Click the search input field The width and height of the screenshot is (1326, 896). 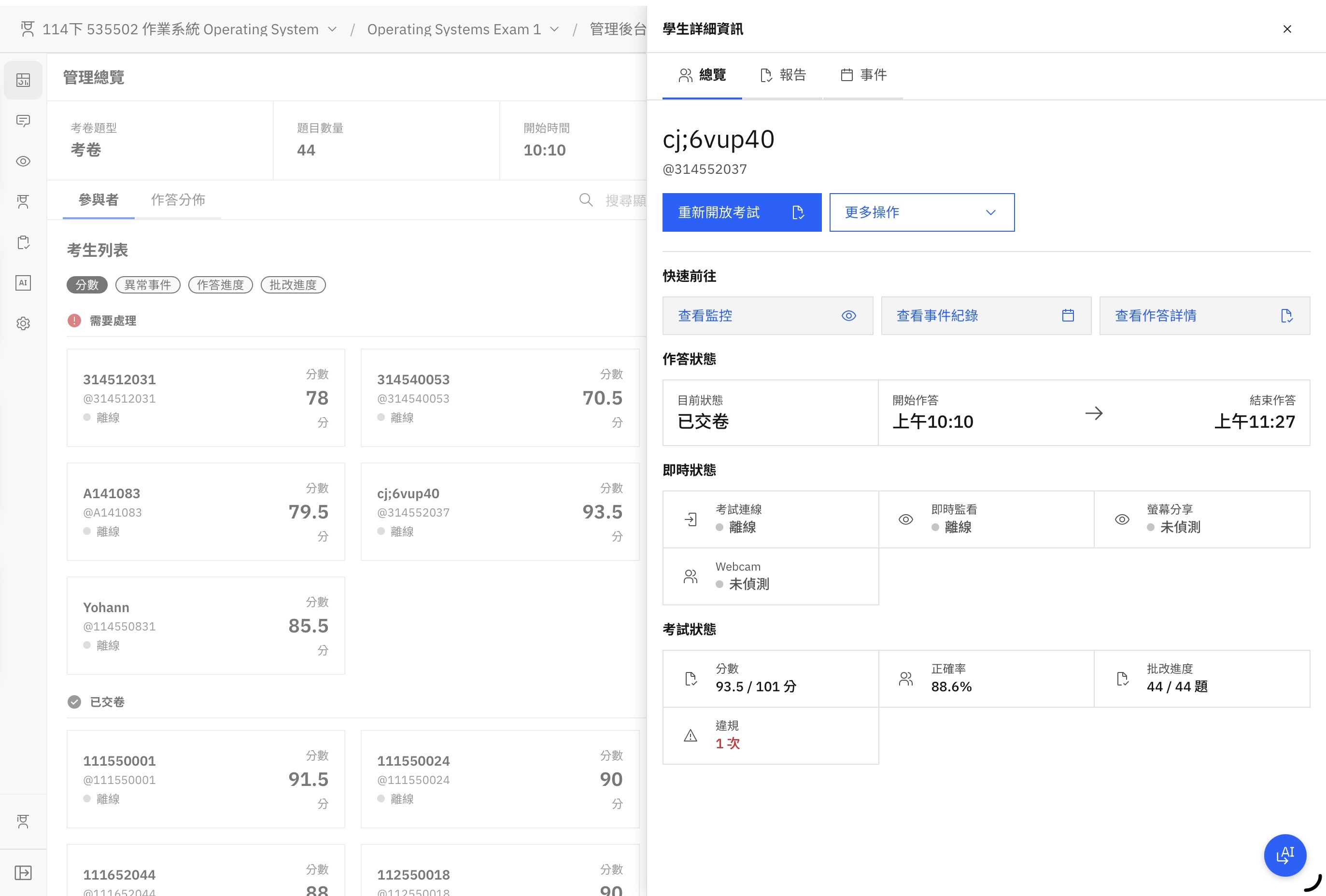click(x=625, y=199)
